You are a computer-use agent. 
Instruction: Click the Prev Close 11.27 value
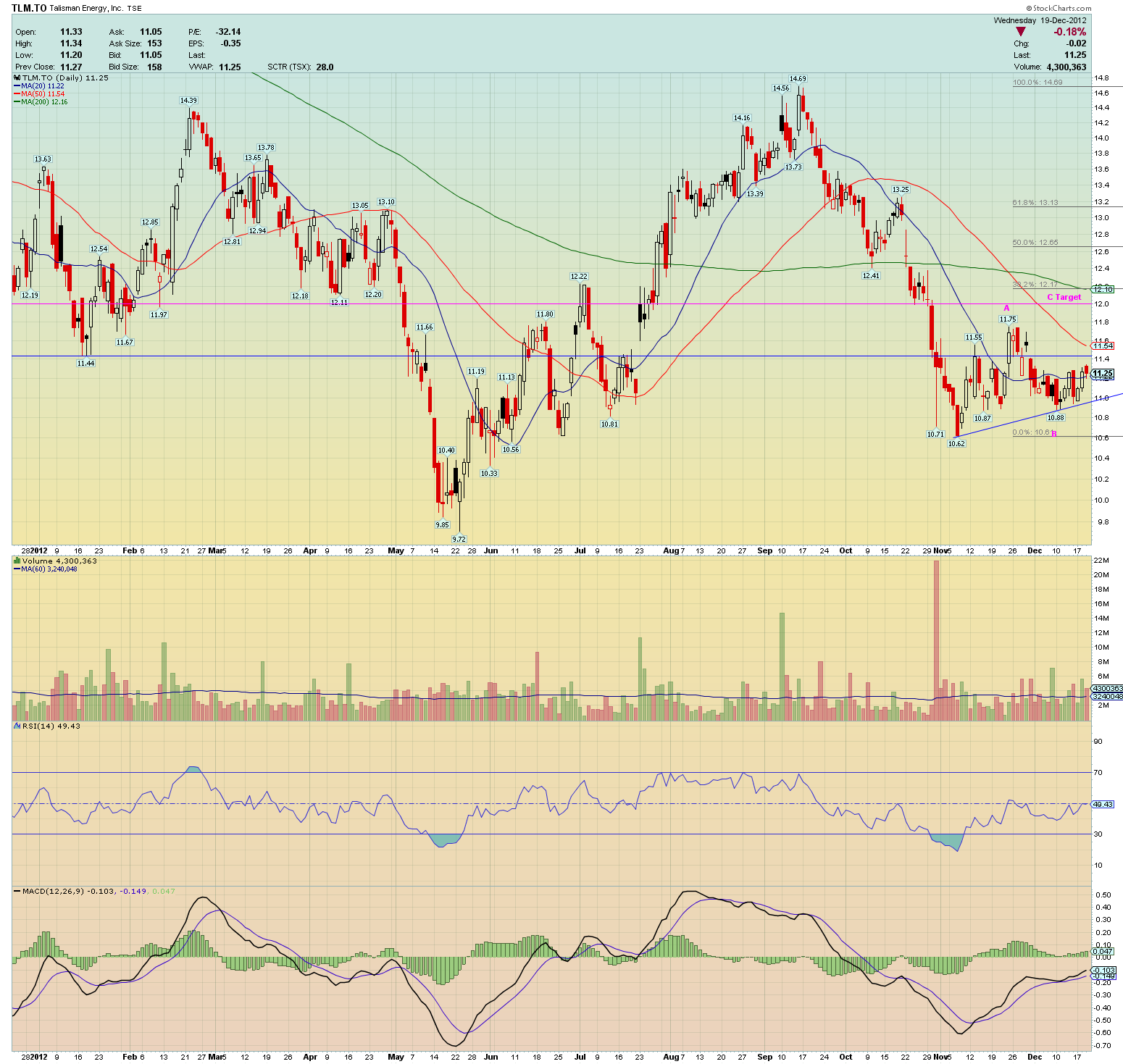tap(71, 67)
